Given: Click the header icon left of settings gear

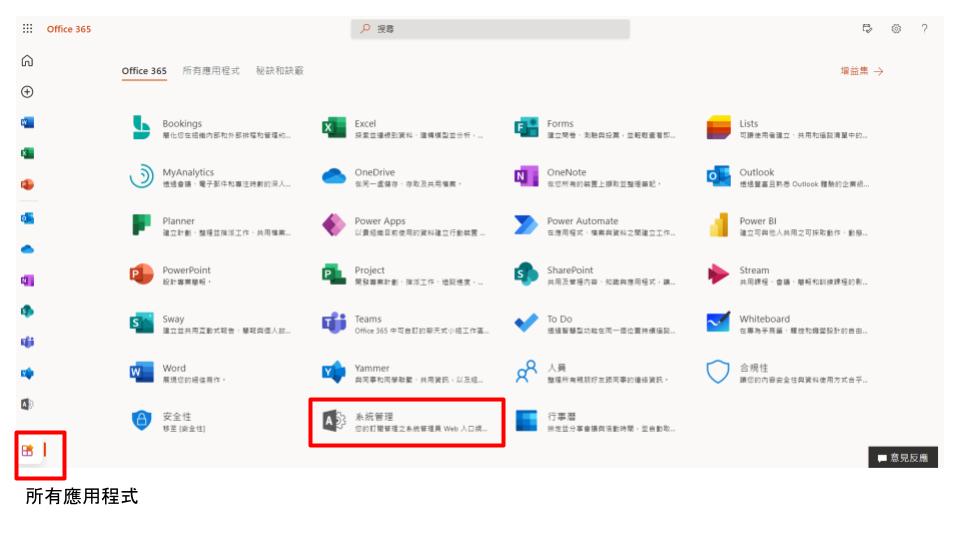Looking at the screenshot, I should 868,29.
